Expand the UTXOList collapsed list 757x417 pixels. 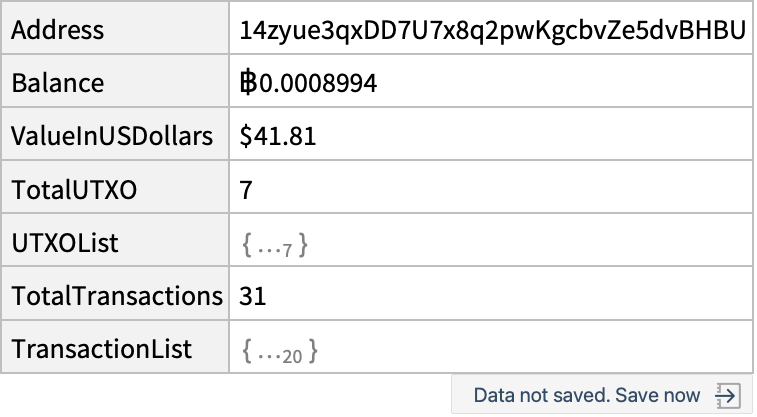click(x=275, y=245)
